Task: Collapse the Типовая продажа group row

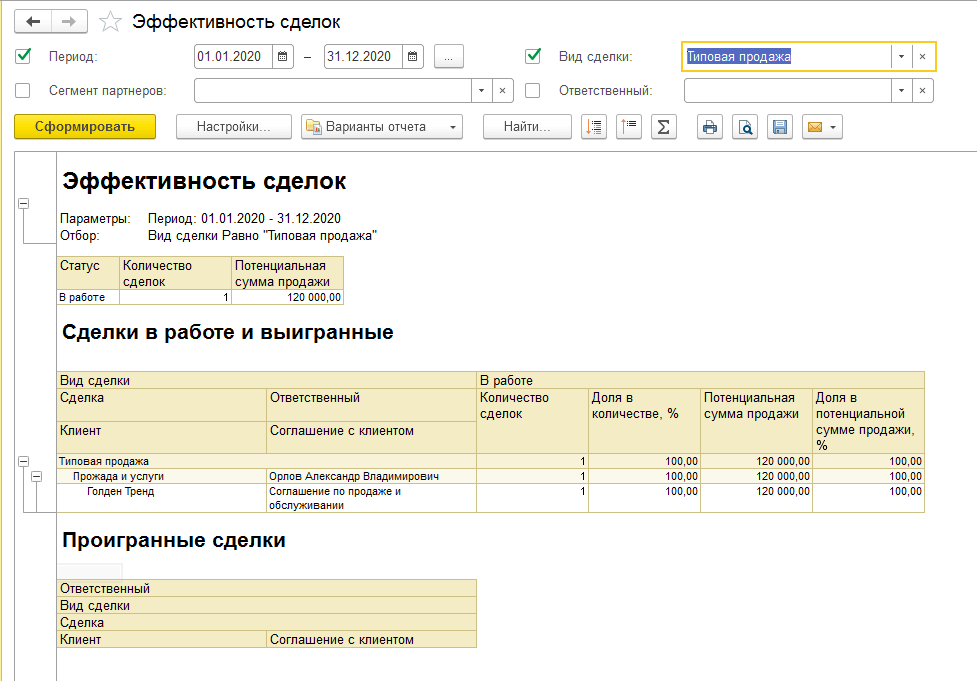Action: point(23,461)
